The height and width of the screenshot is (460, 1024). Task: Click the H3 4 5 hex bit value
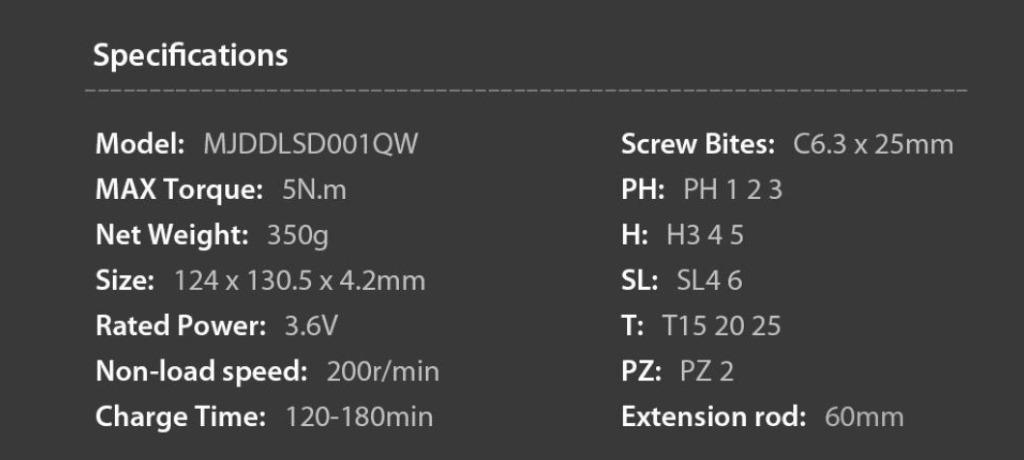pyautogui.click(x=704, y=235)
